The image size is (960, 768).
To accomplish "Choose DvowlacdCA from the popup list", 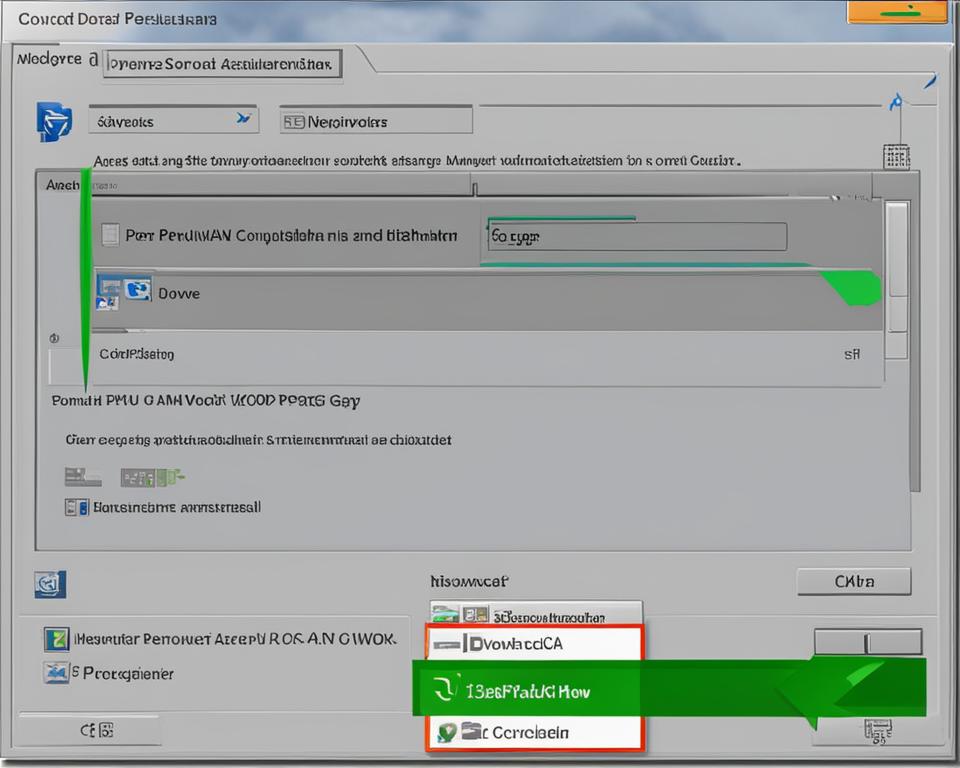I will point(534,644).
